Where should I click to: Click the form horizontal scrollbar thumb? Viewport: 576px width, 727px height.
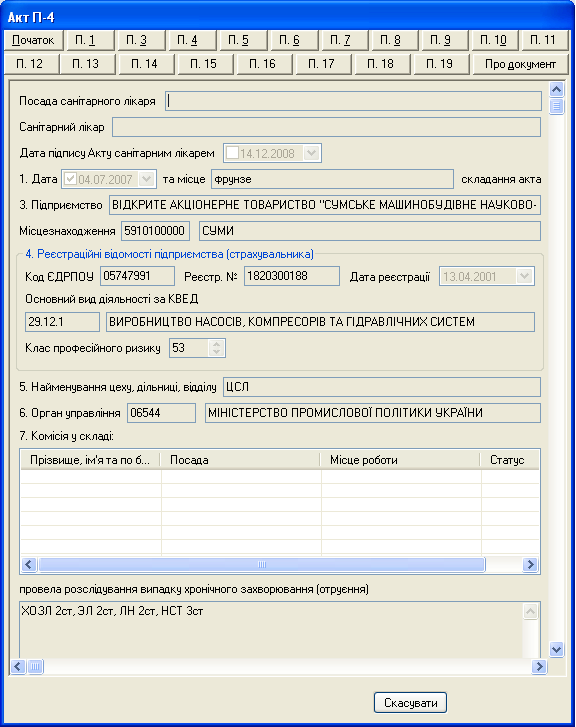35,667
